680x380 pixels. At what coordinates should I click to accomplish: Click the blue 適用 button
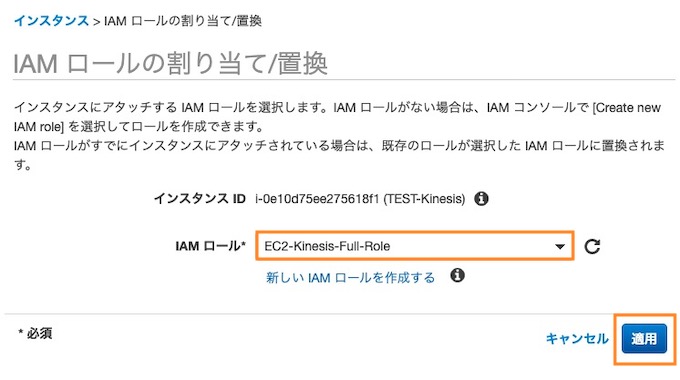[x=644, y=338]
